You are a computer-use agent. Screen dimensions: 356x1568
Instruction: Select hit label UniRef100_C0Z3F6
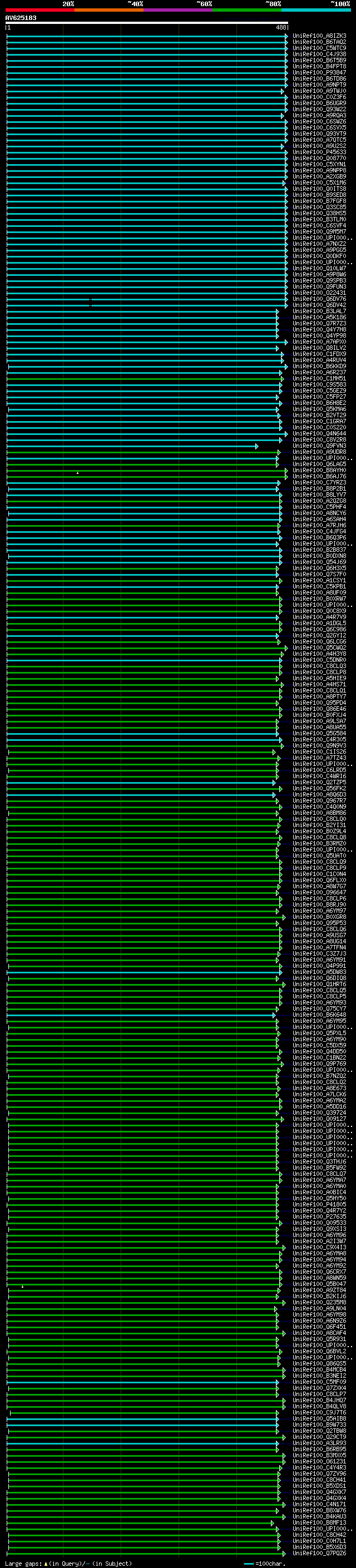pyautogui.click(x=319, y=97)
